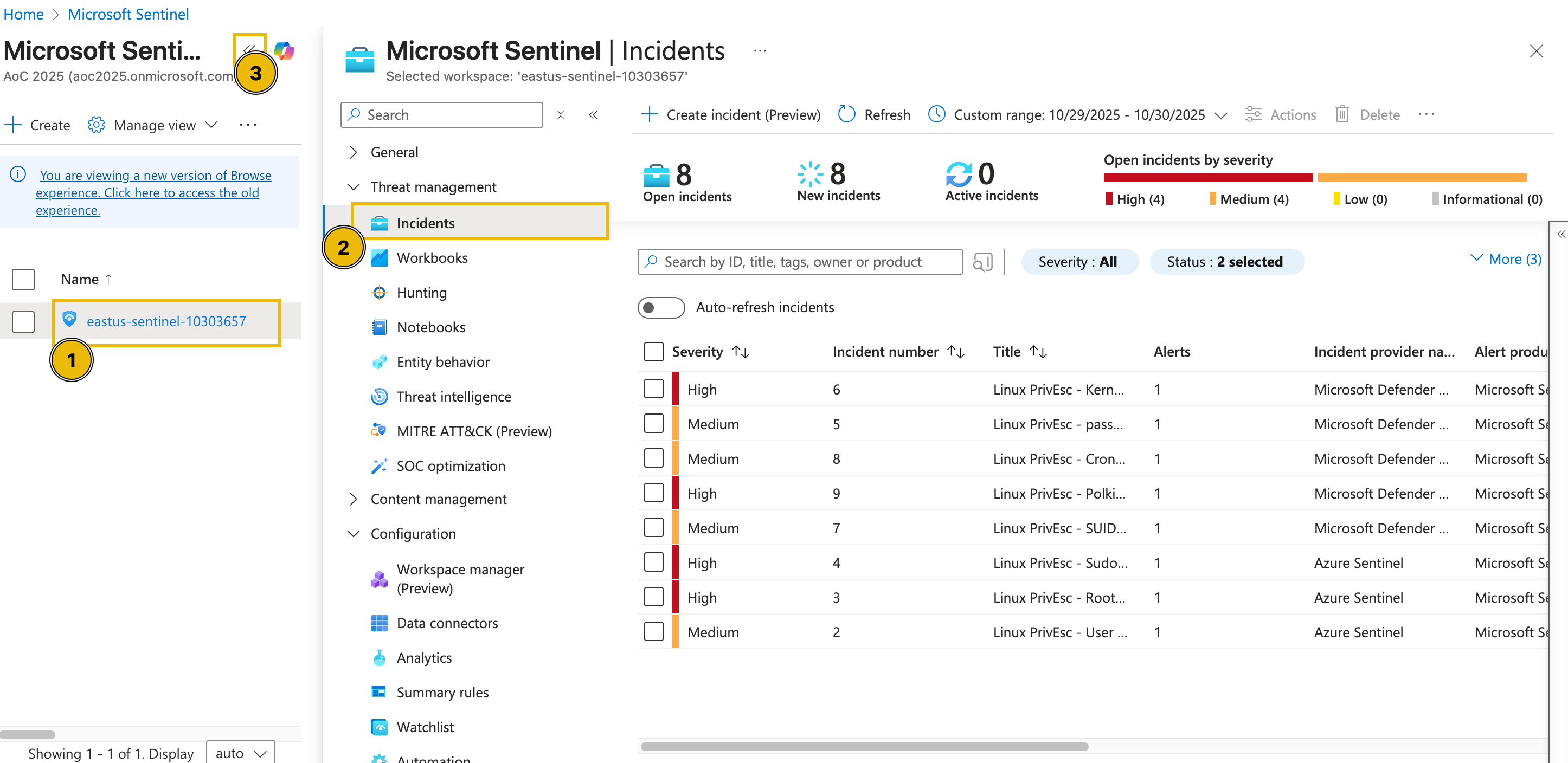
Task: Open the Incidents menu item
Action: pyautogui.click(x=425, y=223)
